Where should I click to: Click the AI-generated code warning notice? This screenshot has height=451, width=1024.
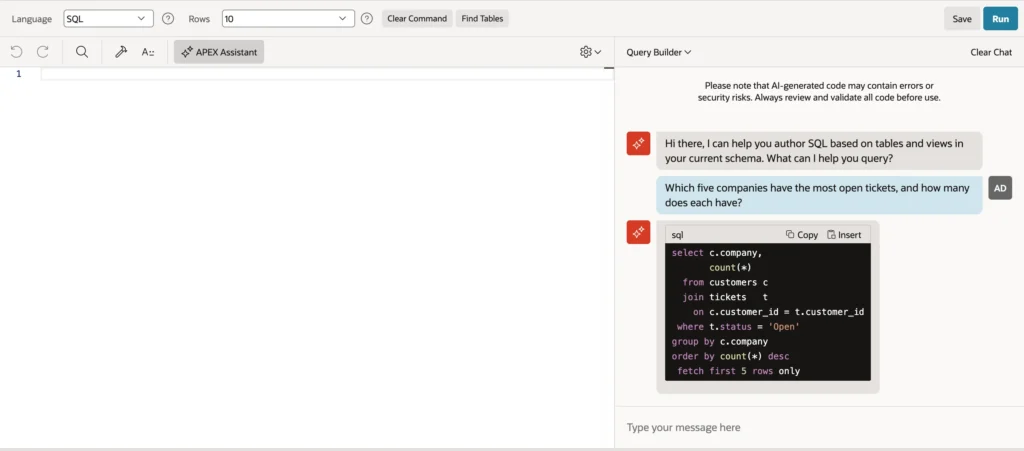coord(819,91)
